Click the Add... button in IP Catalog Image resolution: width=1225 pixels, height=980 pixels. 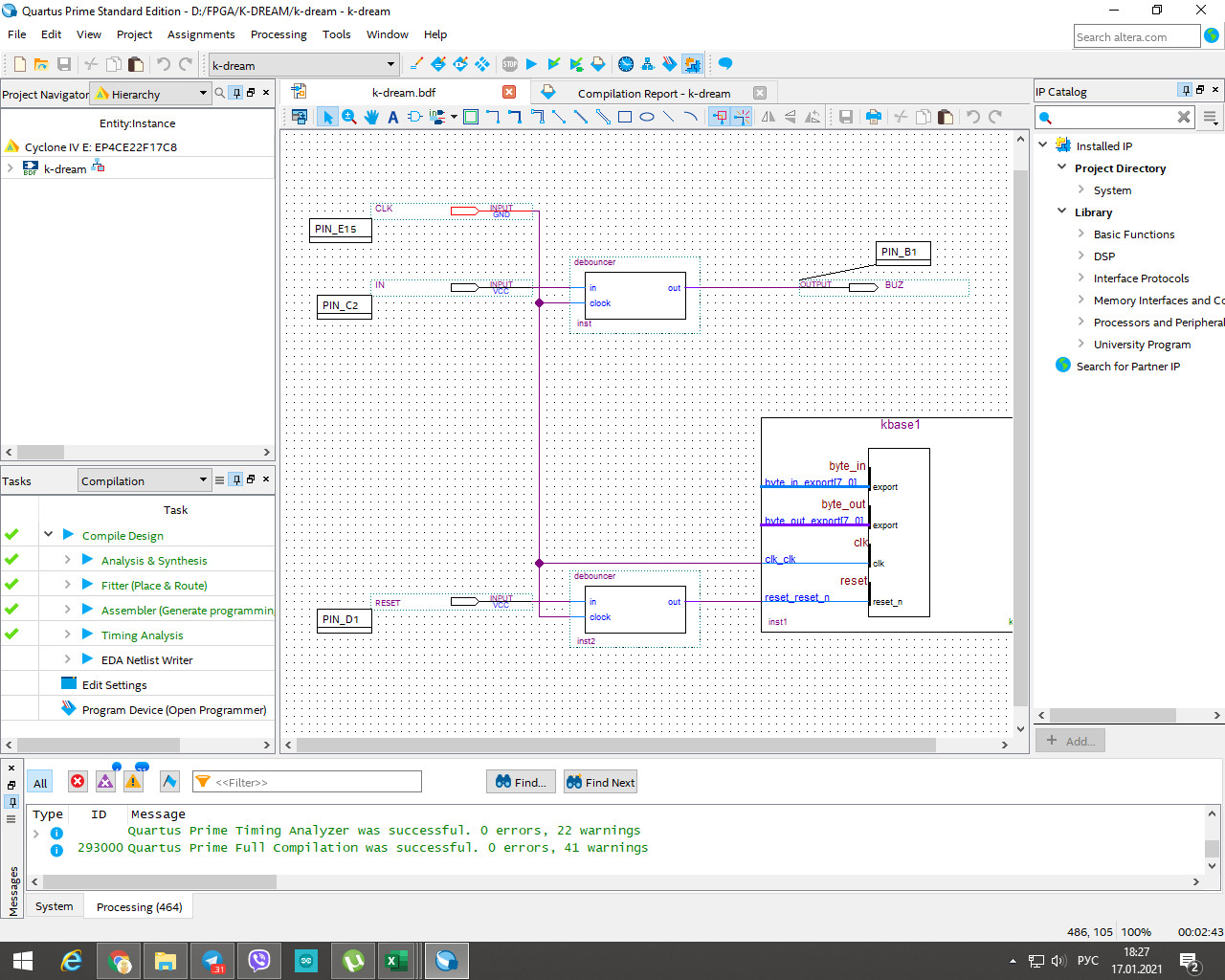(x=1071, y=741)
